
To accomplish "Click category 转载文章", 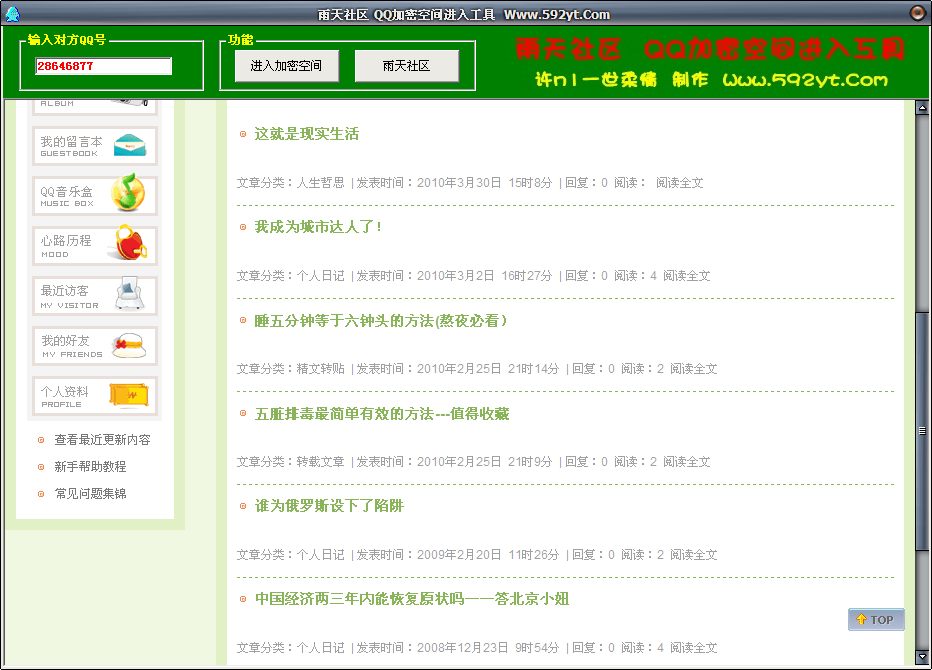I will [320, 461].
